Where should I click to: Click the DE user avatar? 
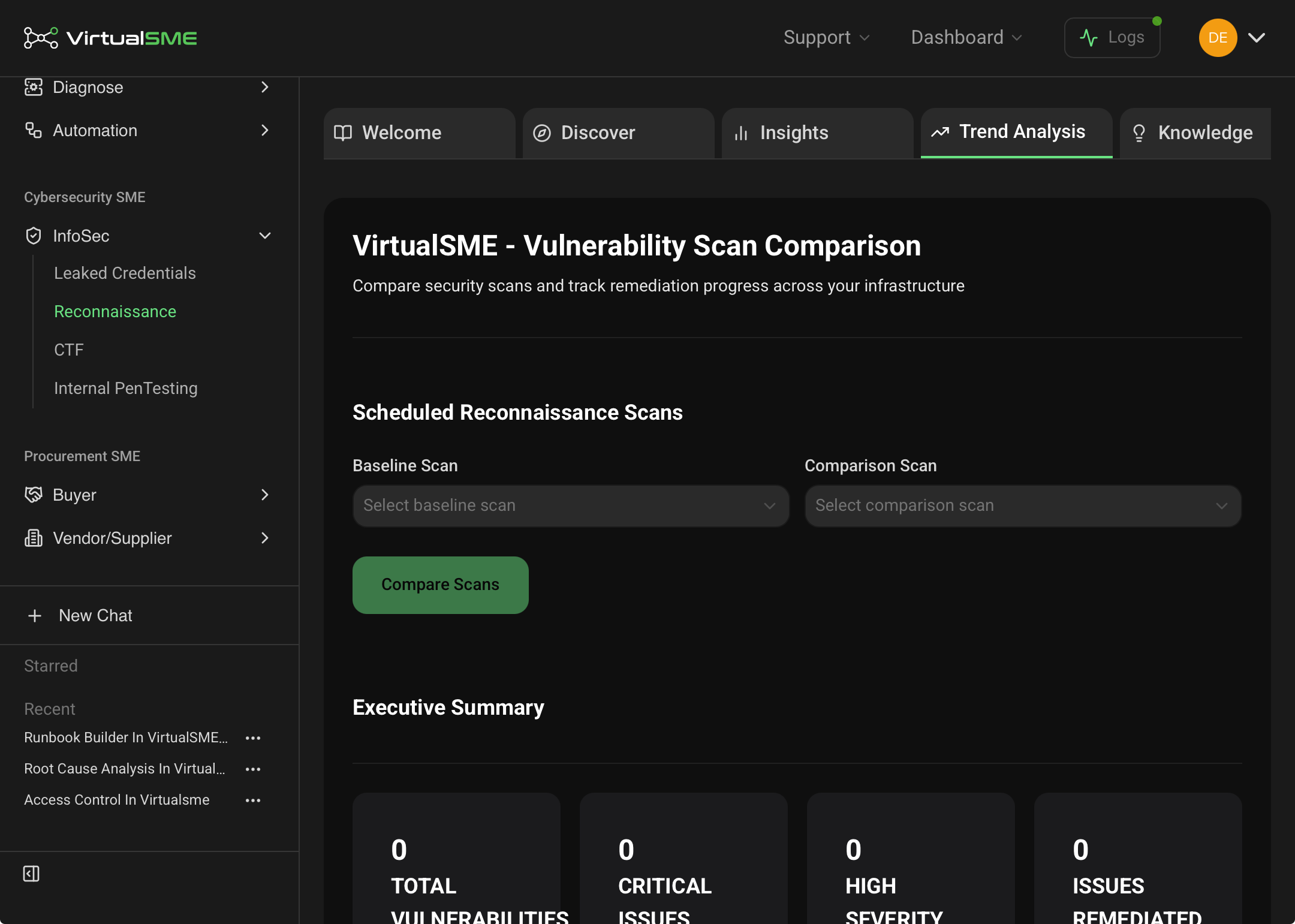1218,38
